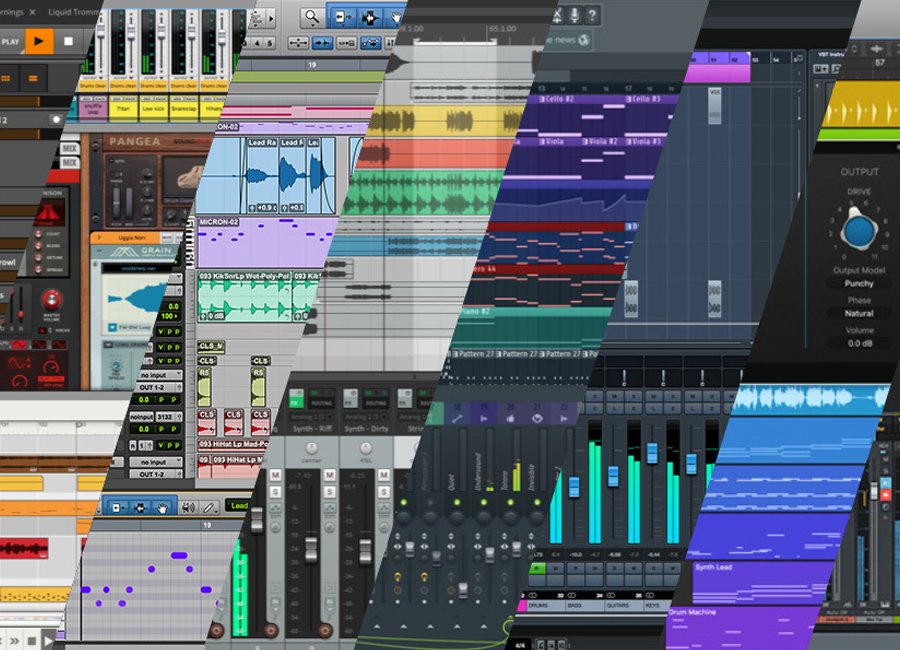900x650 pixels.
Task: Select the pencil tool in the lower piano-roll toolbar
Action: [x=209, y=508]
